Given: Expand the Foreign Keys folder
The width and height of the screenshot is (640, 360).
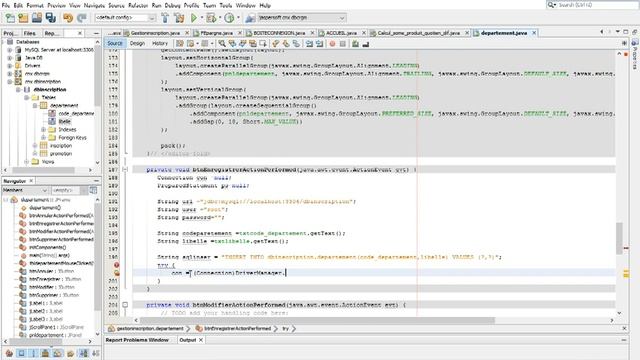Looking at the screenshot, I should (43, 138).
